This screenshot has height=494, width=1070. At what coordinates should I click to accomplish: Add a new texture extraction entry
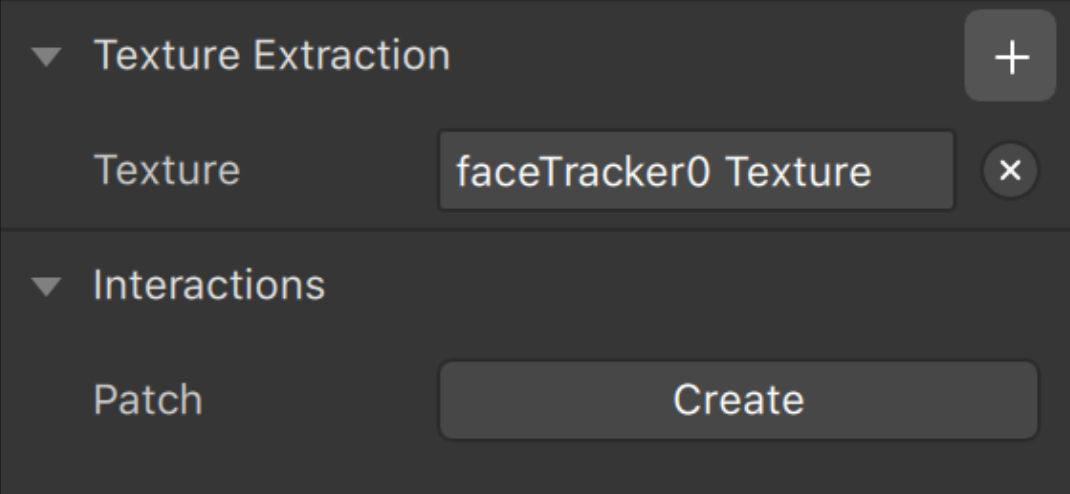1010,56
